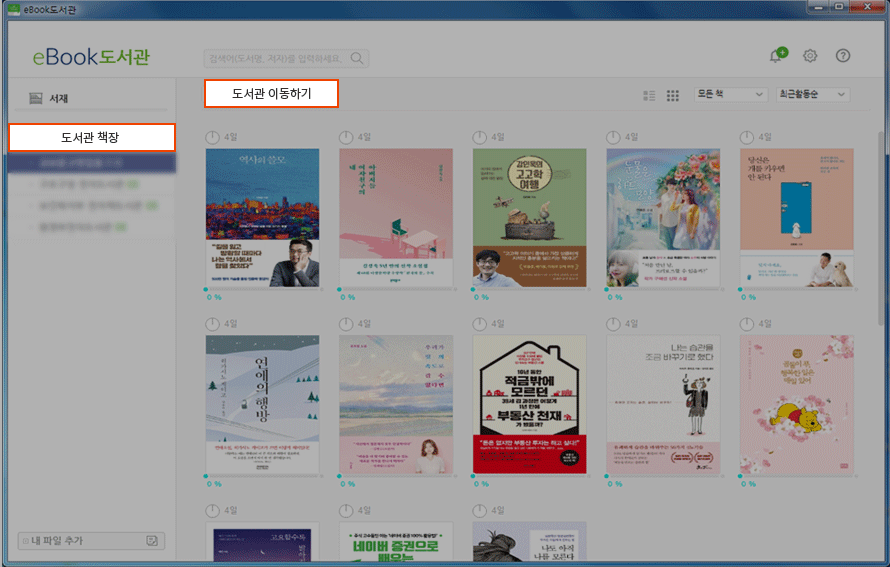Viewport: 890px width, 567px height.
Task: Open the notifications bell icon
Action: (776, 56)
